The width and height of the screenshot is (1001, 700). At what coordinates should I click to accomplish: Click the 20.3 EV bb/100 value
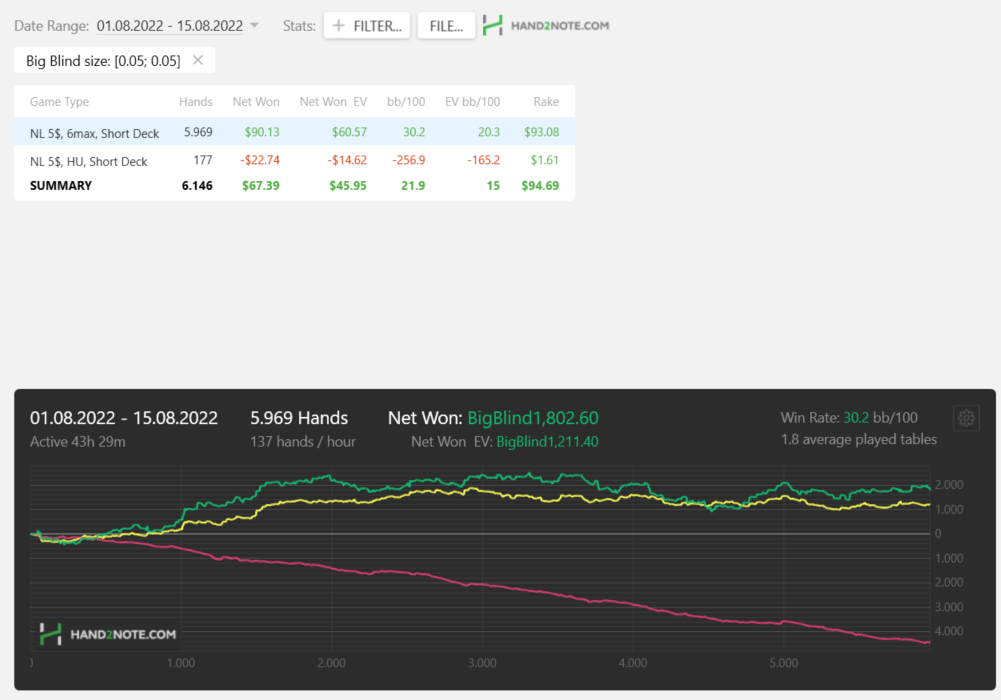(x=489, y=132)
